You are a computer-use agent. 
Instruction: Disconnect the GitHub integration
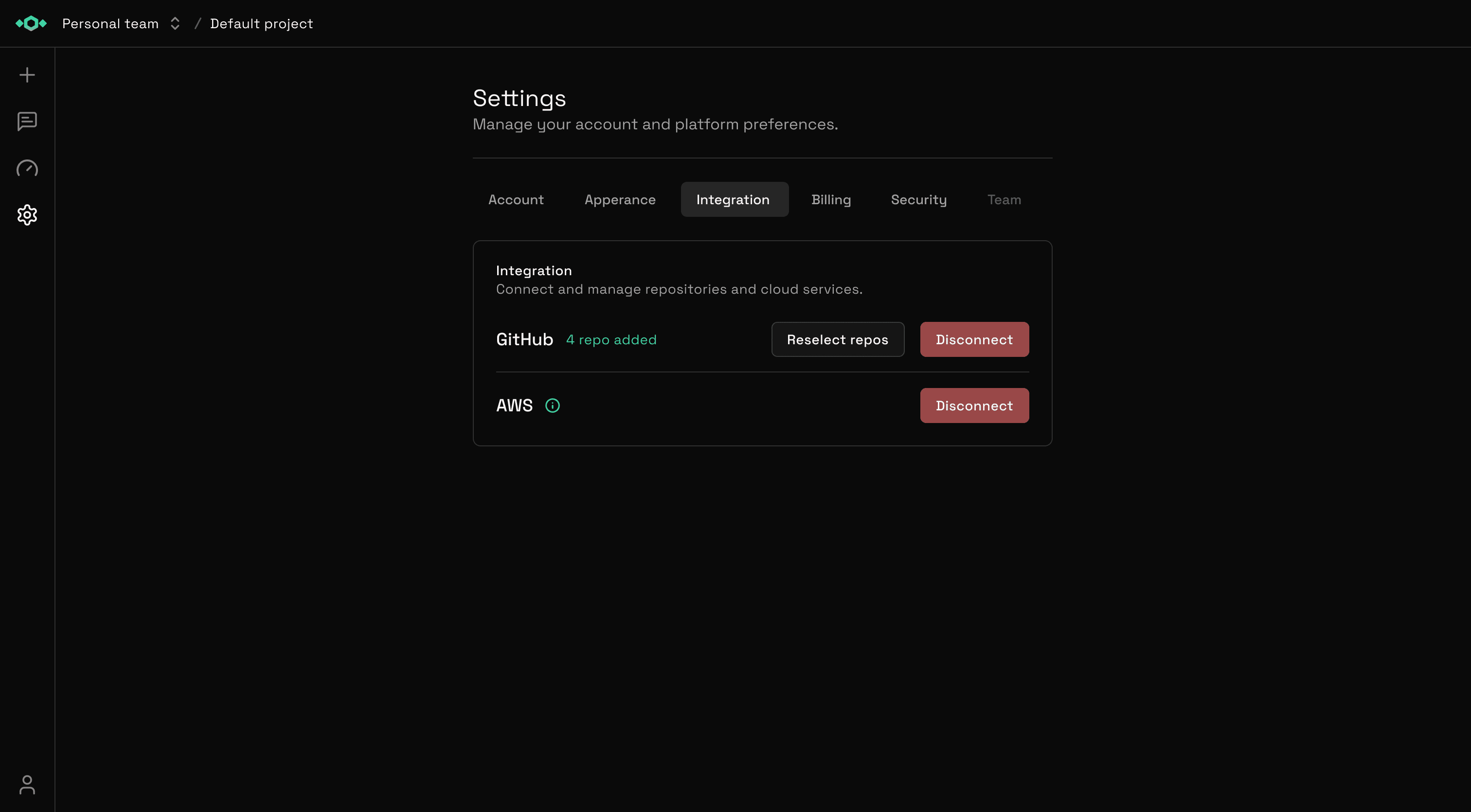[x=974, y=339]
